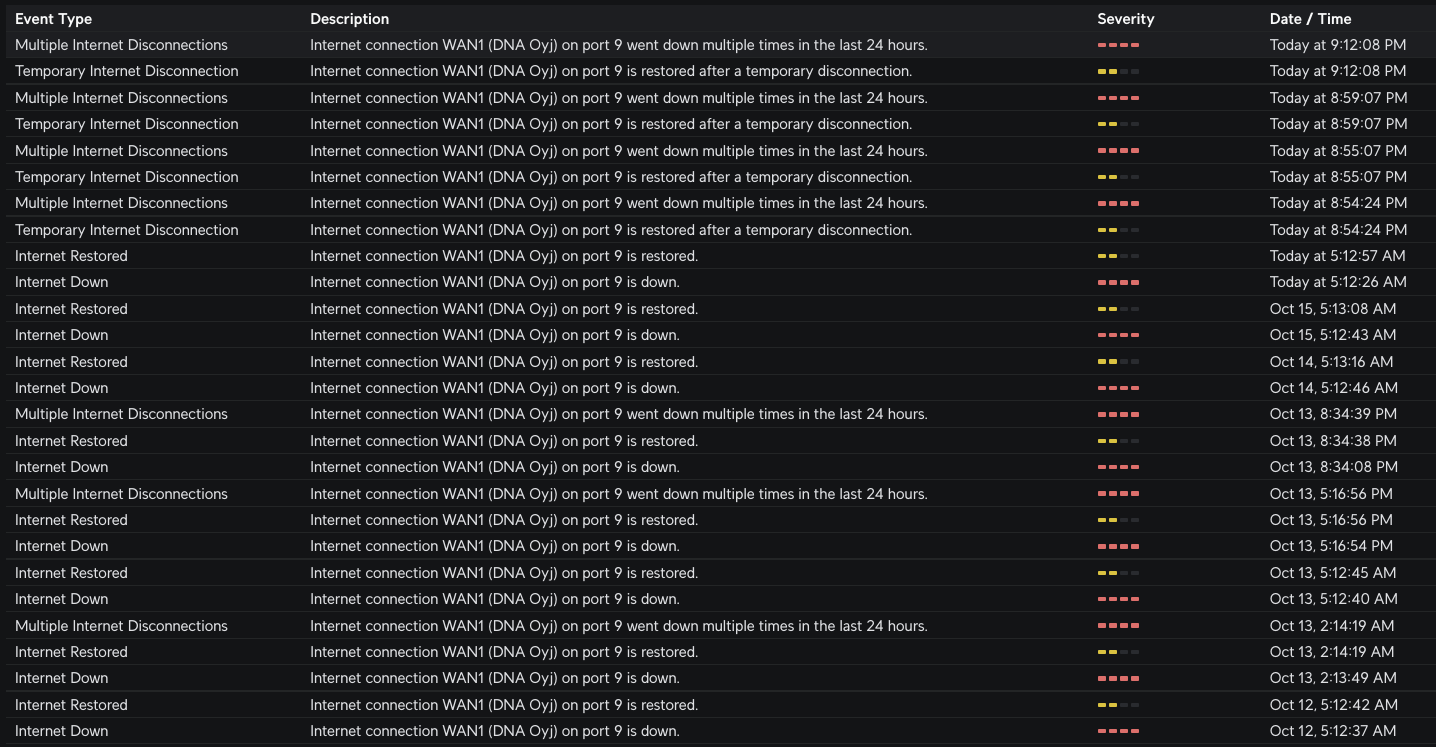Click severity indicator on Oct 13, 5:16:54 PM row
The width and height of the screenshot is (1436, 747).
1118,546
